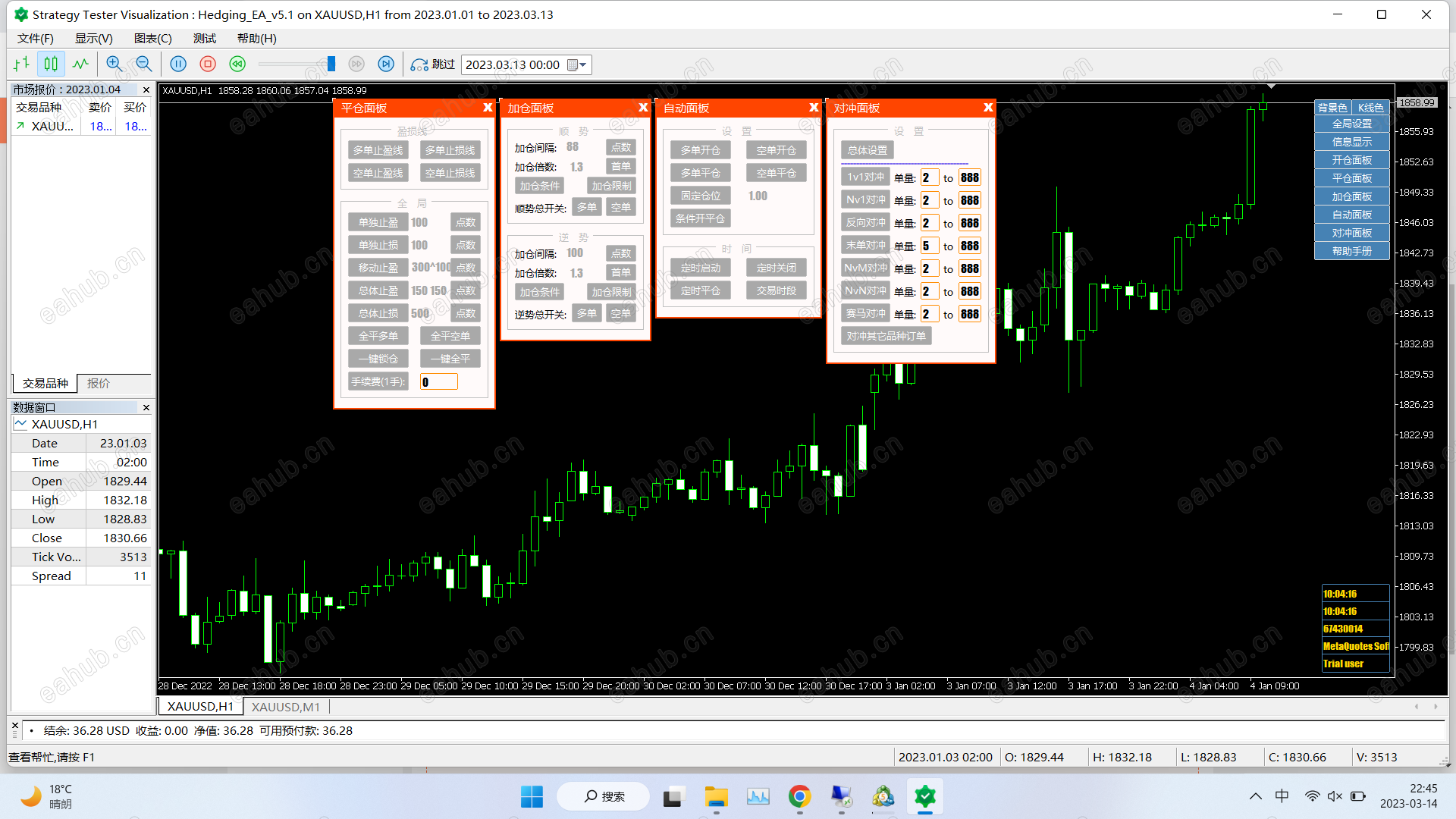Open 帮助手册 from the side buttons
Image resolution: width=1456 pixels, height=819 pixels.
pos(1351,251)
